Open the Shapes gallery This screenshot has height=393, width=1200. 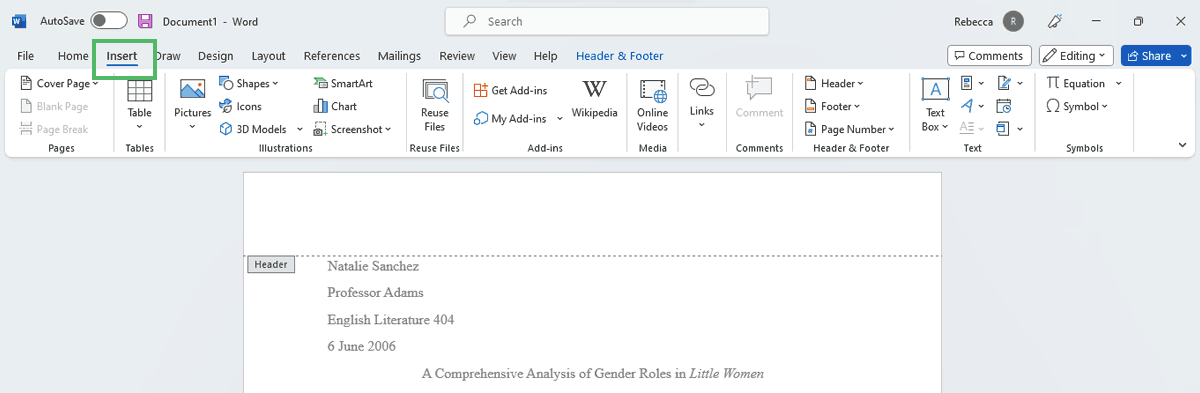click(250, 84)
